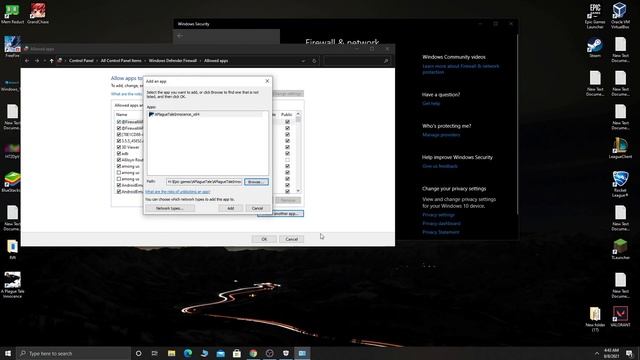Toggle Public checkbox in the 3D Viewer row
Screen dimensions: 640x360
pyautogui.click(x=287, y=147)
